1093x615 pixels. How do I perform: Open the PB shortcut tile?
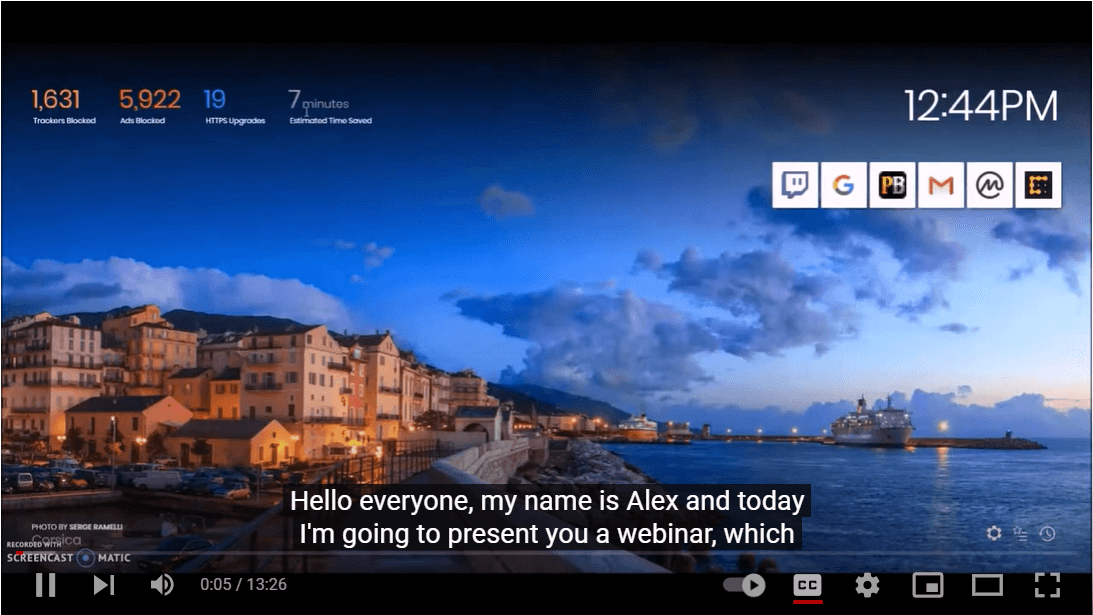click(x=892, y=185)
